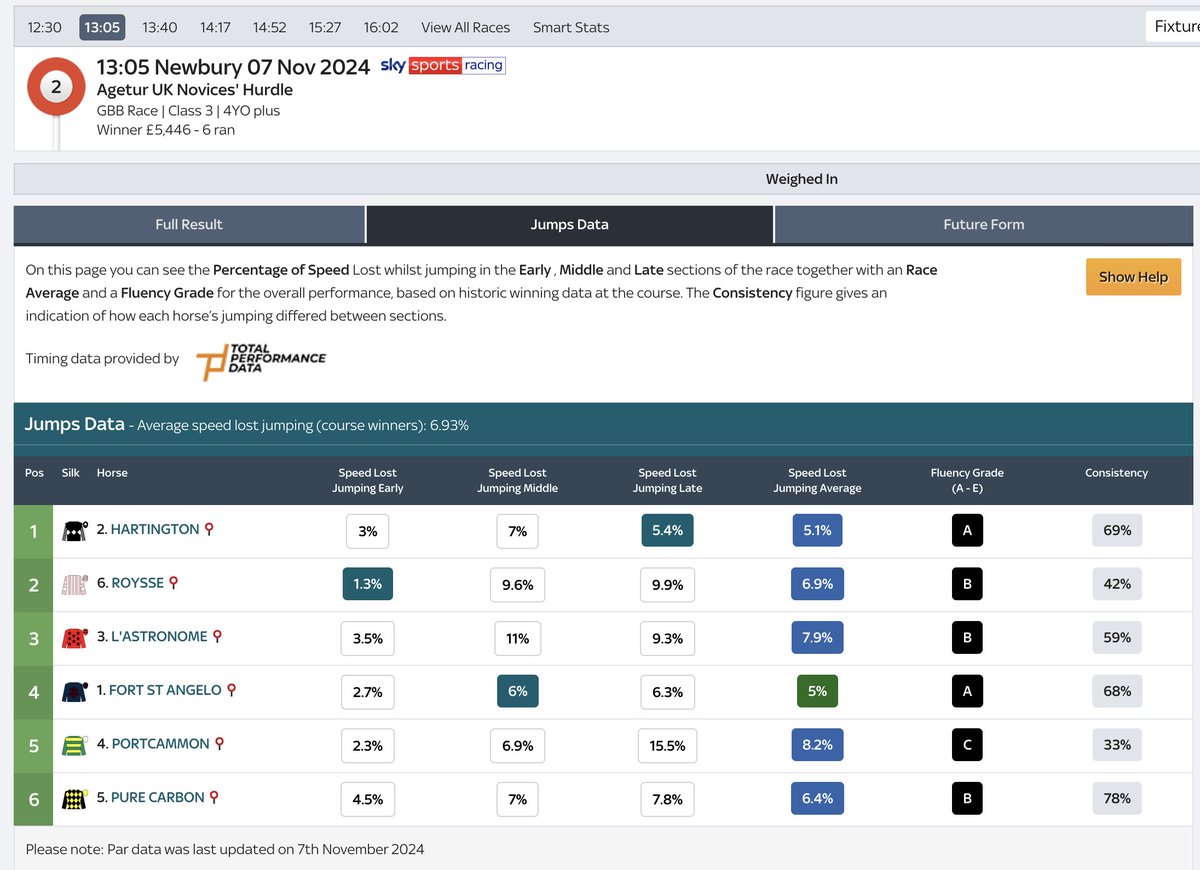This screenshot has height=870, width=1200.
Task: Click PORTCAMMON's fluency grade C badge
Action: pyautogui.click(x=967, y=745)
